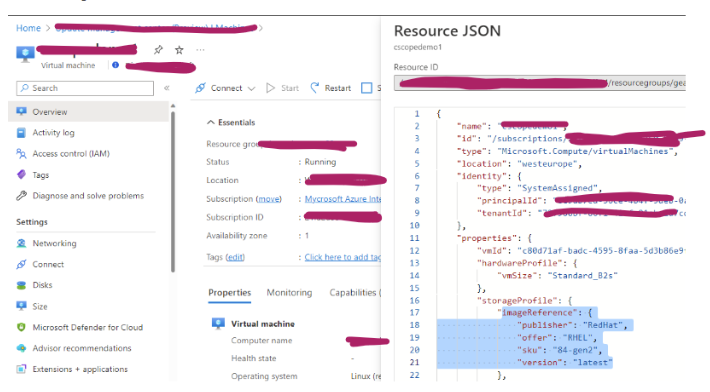Go to Home breadcrumb
The width and height of the screenshot is (710, 392).
coord(28,28)
